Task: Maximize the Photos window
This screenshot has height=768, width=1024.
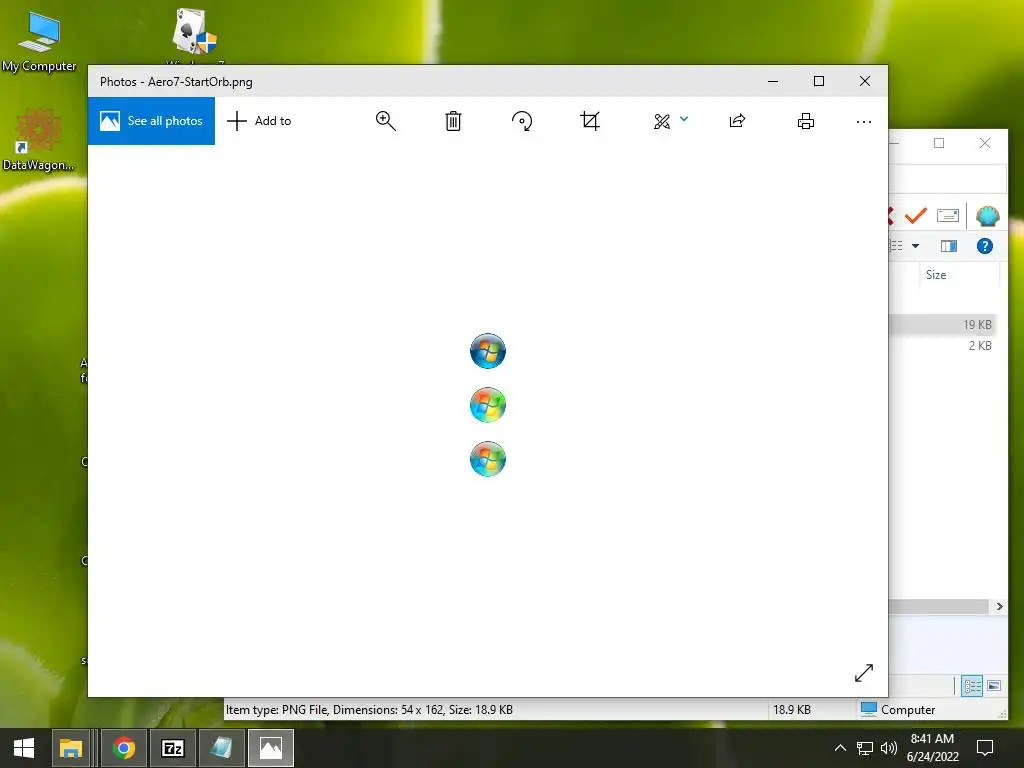Action: click(x=819, y=81)
